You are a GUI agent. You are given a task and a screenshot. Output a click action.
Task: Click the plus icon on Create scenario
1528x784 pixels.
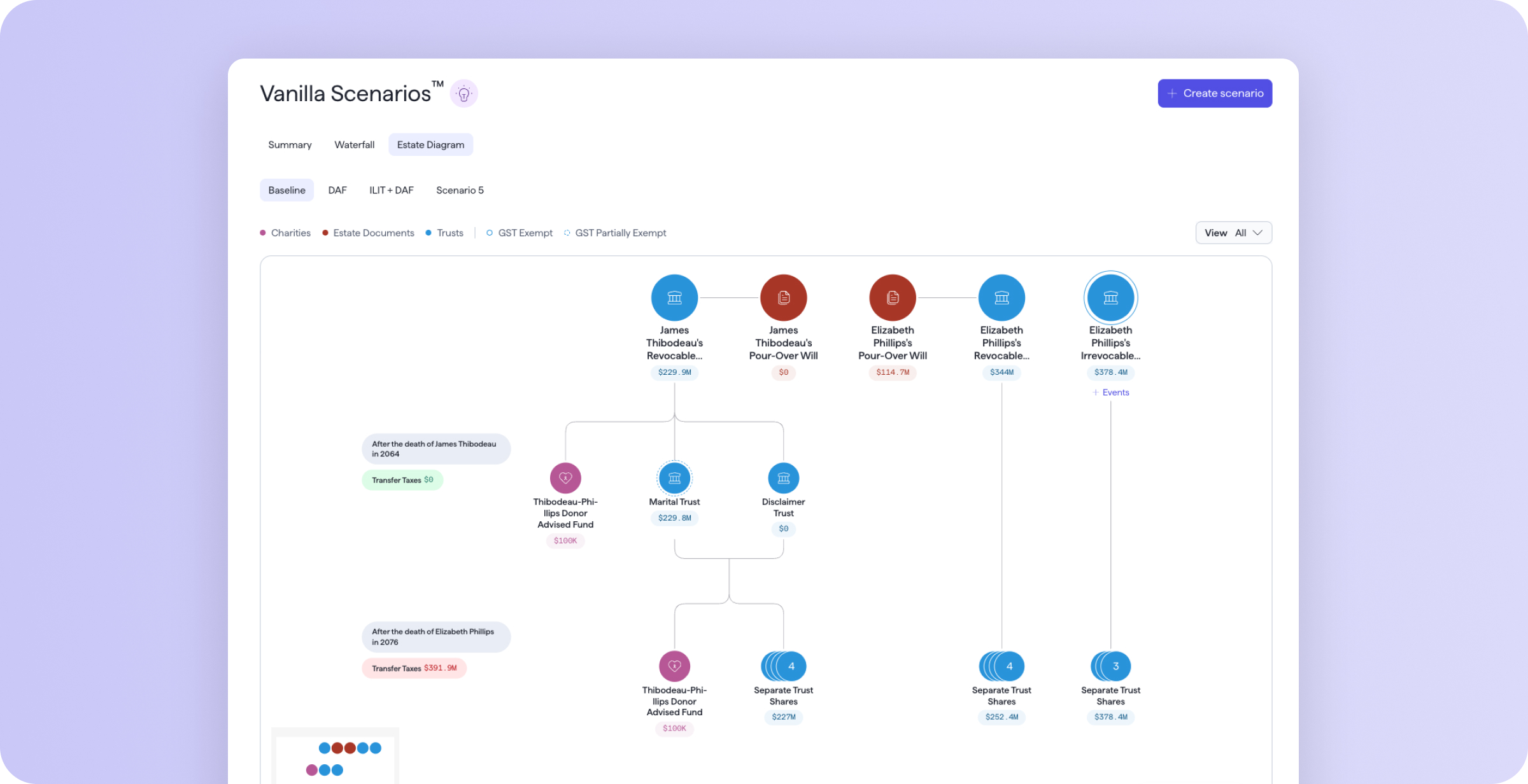coord(1171,94)
